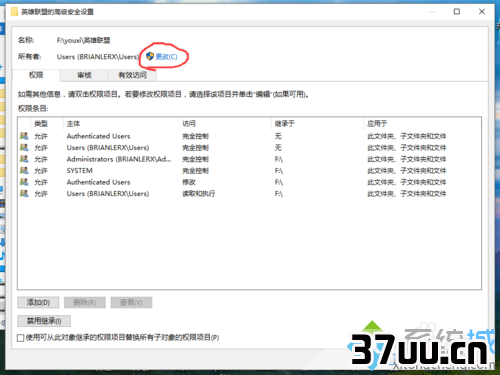The width and height of the screenshot is (500, 375).
Task: Close the advanced security settings window
Action: (x=482, y=12)
